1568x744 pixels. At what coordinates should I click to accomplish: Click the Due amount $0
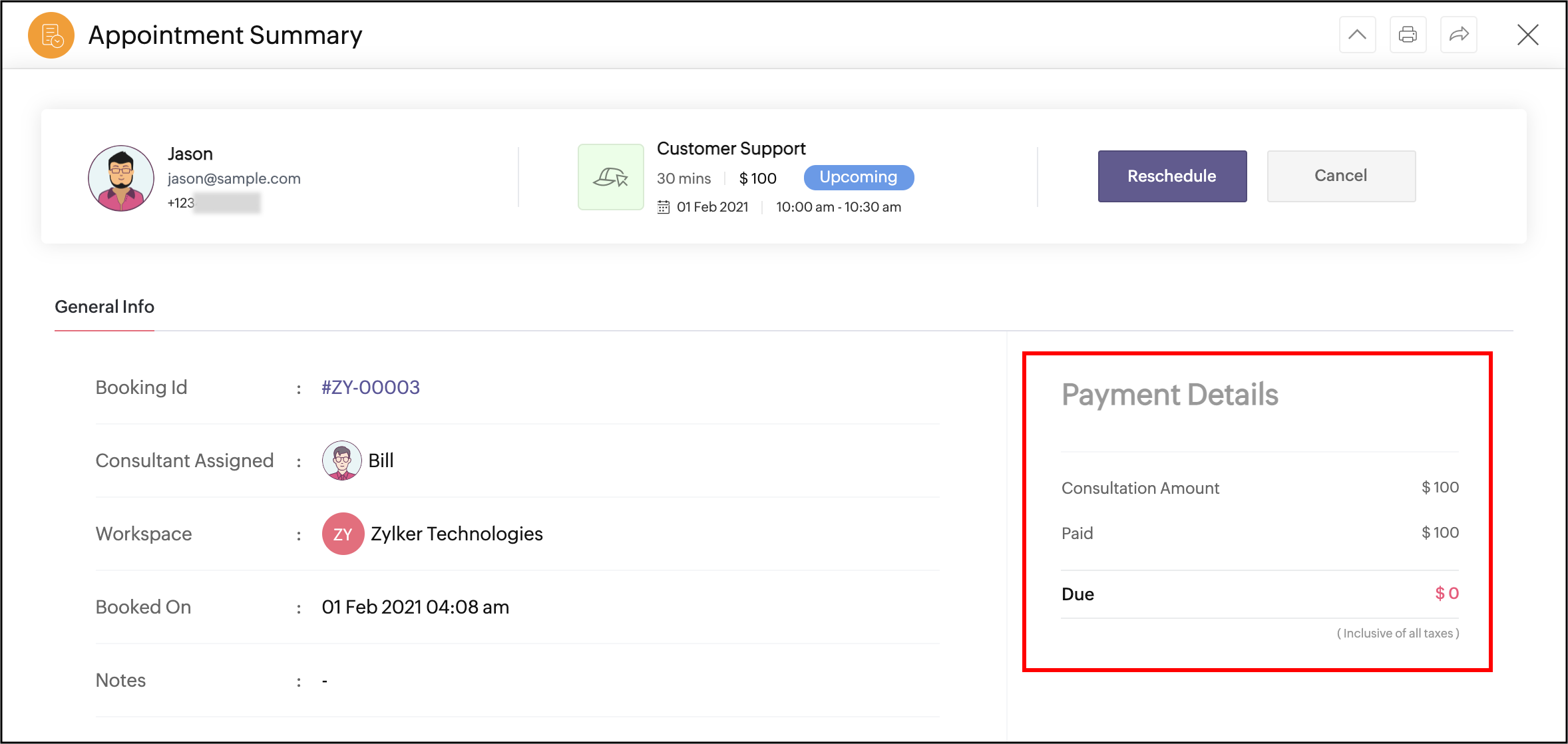(1446, 594)
